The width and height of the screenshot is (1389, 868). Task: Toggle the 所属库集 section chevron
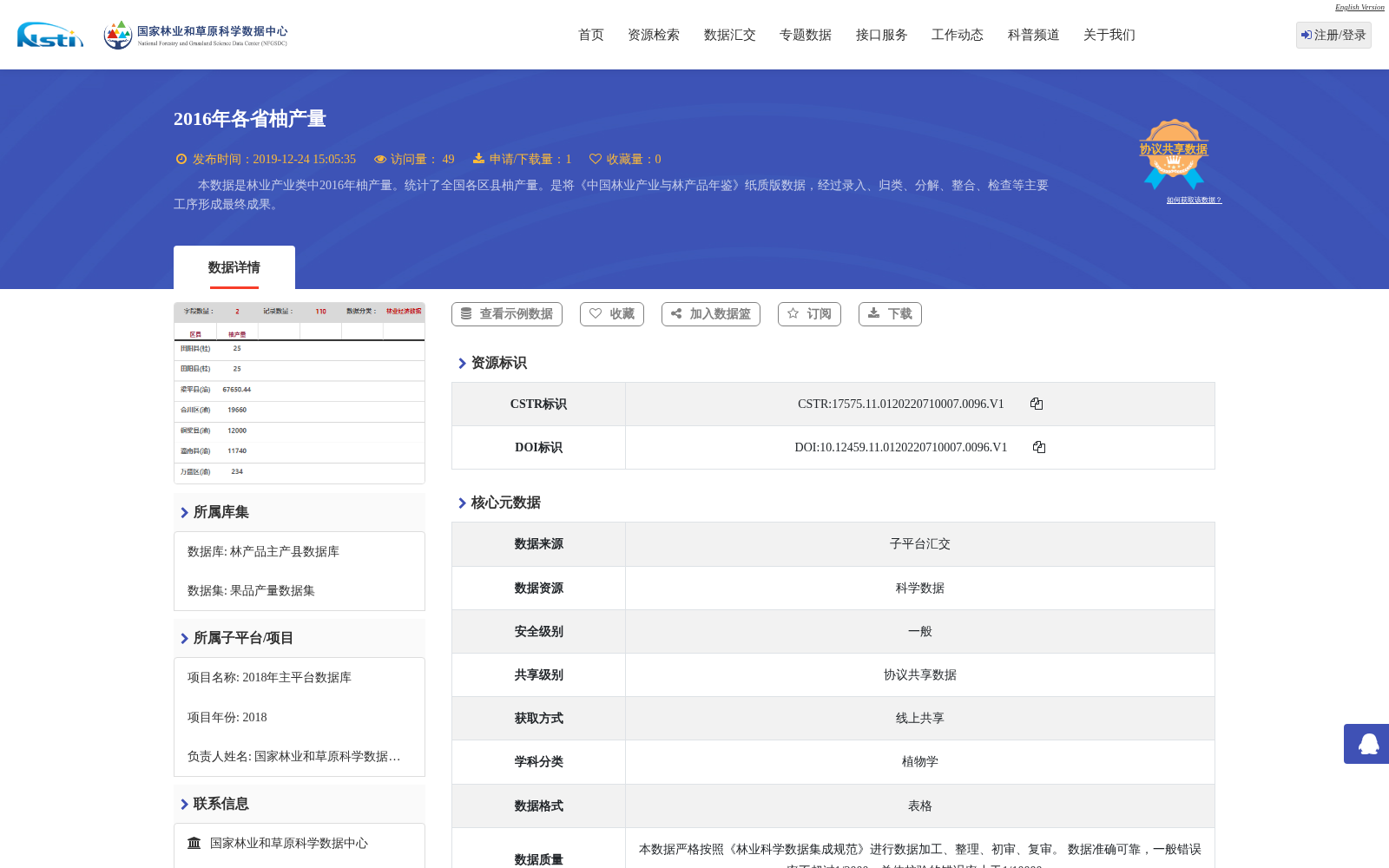tap(184, 513)
